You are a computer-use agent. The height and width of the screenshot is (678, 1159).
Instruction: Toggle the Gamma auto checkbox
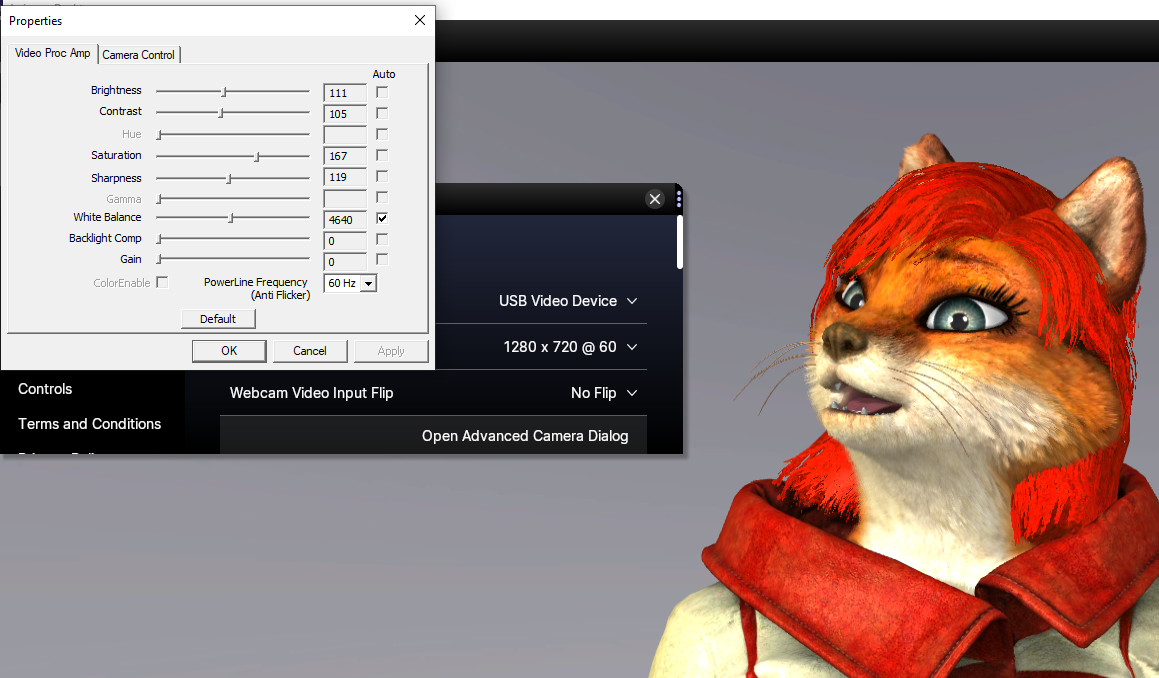tap(382, 197)
